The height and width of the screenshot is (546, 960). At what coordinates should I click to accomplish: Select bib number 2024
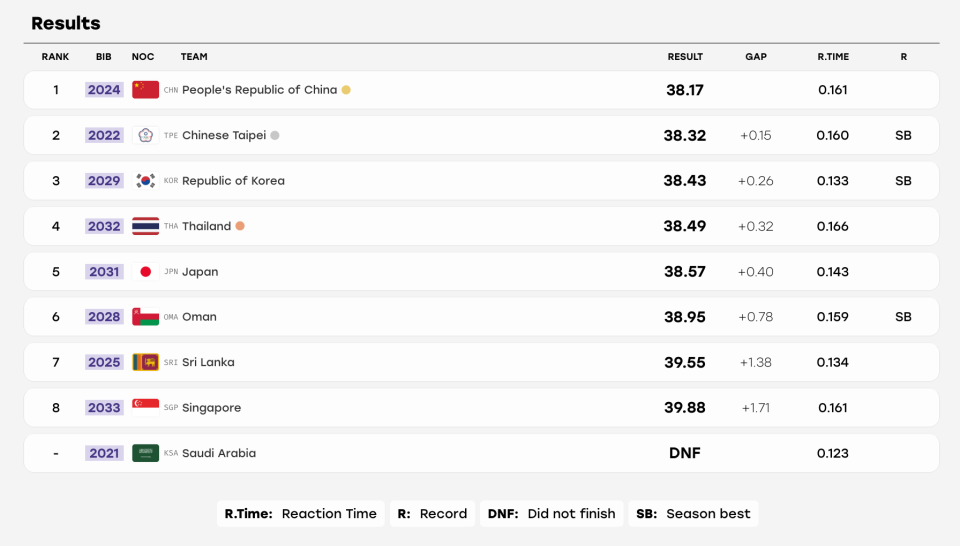pyautogui.click(x=104, y=90)
